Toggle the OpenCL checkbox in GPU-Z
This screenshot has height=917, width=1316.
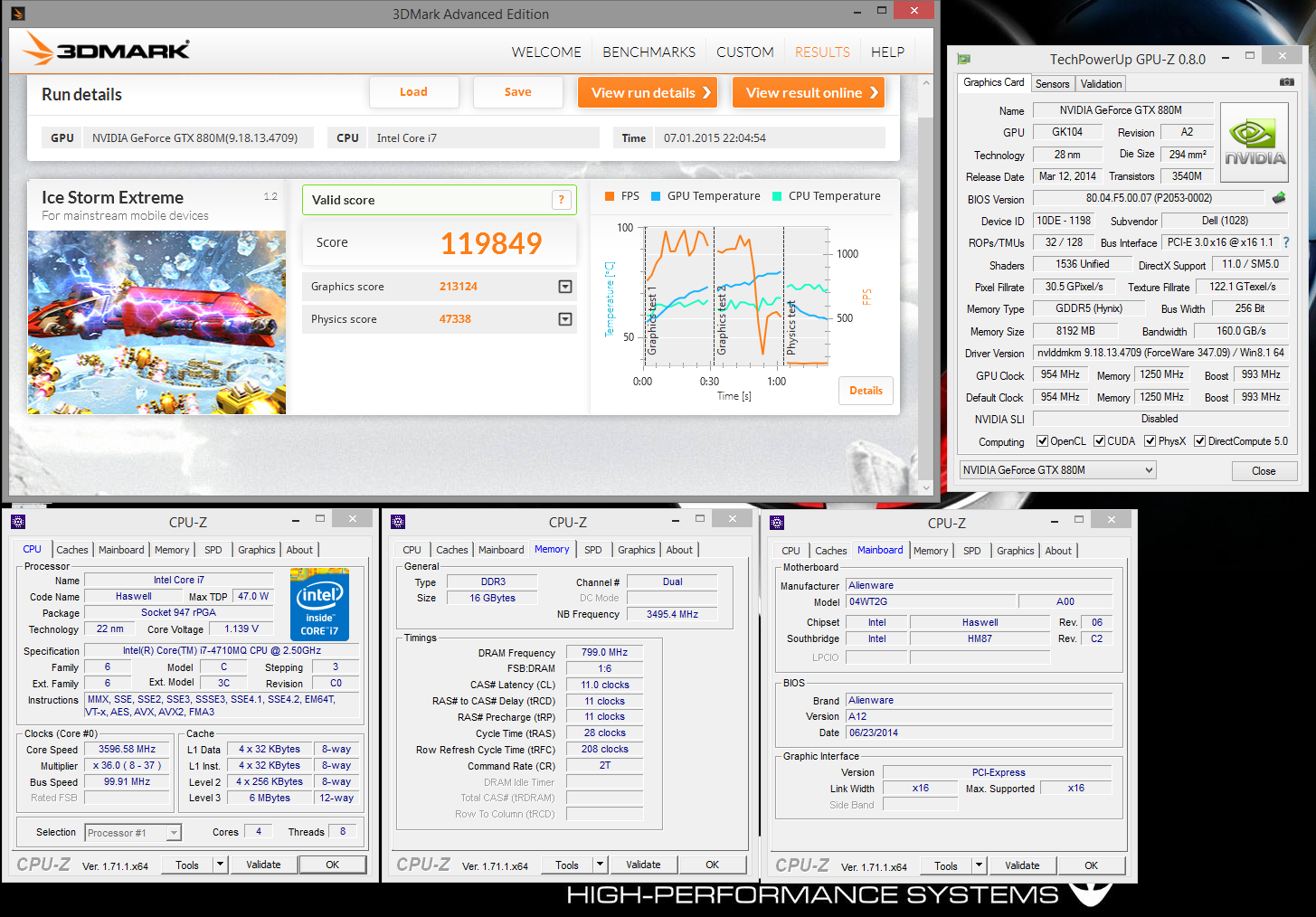1042,441
